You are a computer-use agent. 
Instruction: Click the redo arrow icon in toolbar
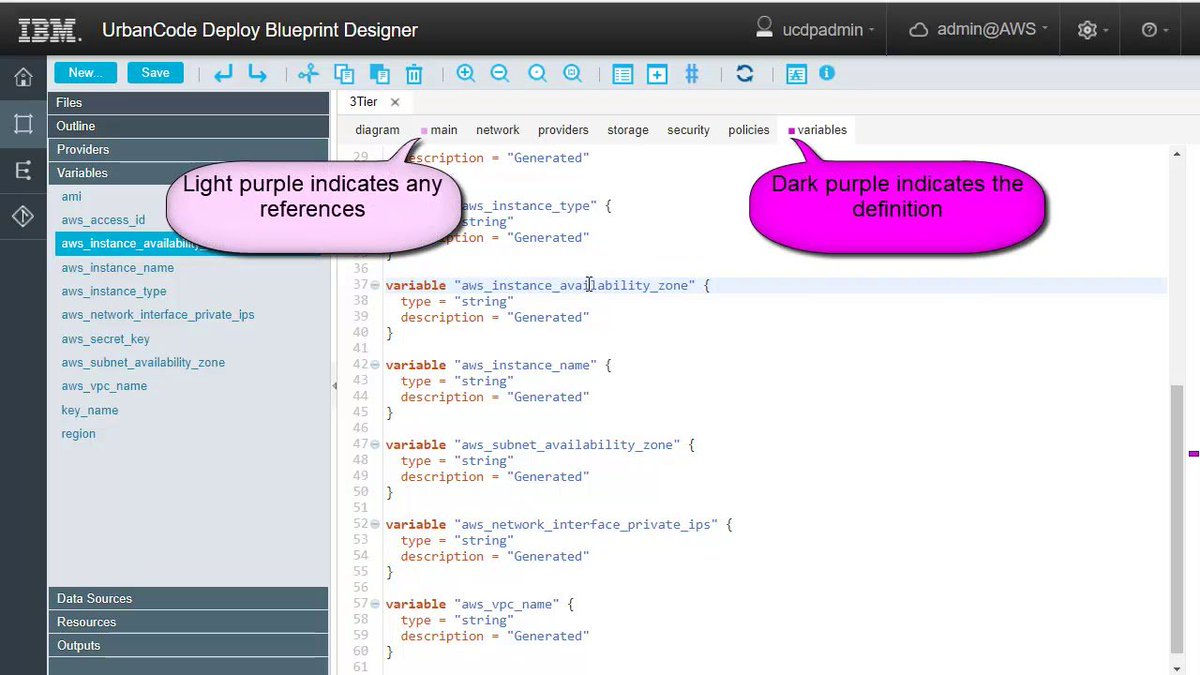[257, 73]
